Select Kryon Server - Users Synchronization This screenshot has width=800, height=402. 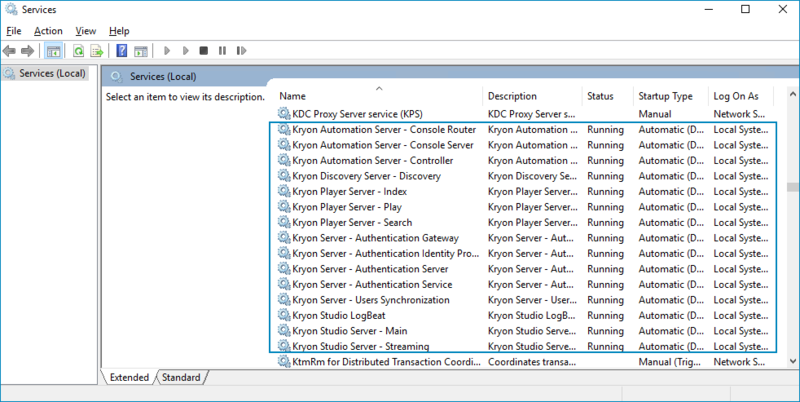click(x=371, y=299)
